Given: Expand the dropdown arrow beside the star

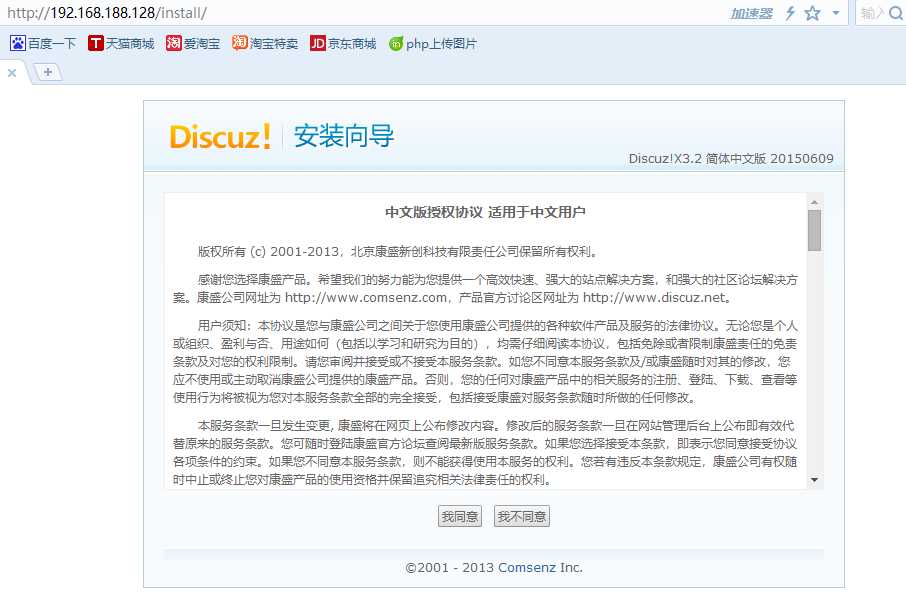Looking at the screenshot, I should pyautogui.click(x=836, y=13).
